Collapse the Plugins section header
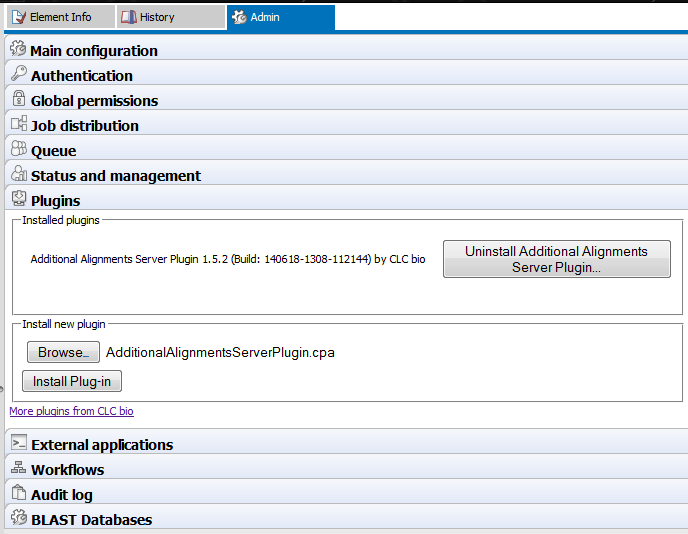Image resolution: width=688 pixels, height=534 pixels. (x=347, y=198)
